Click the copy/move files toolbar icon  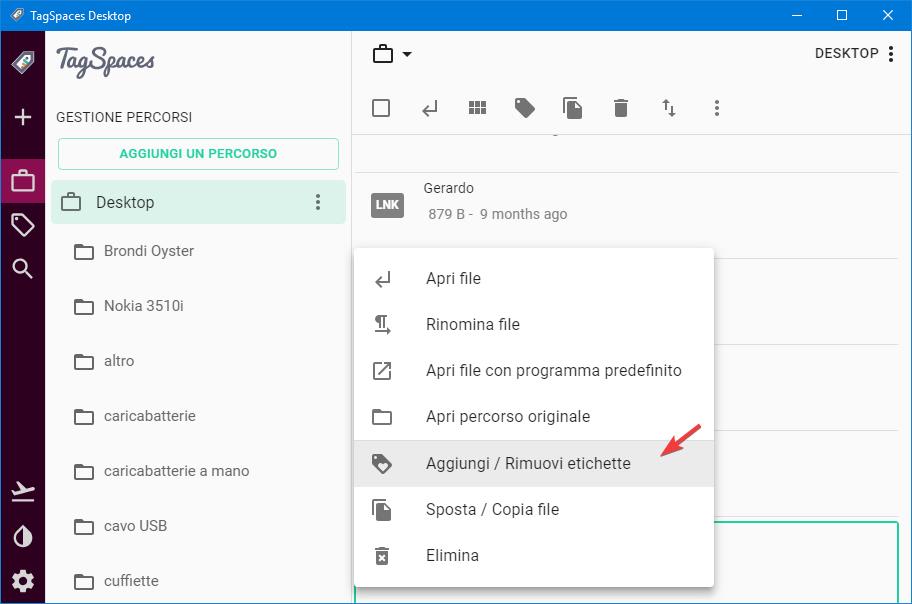[572, 108]
